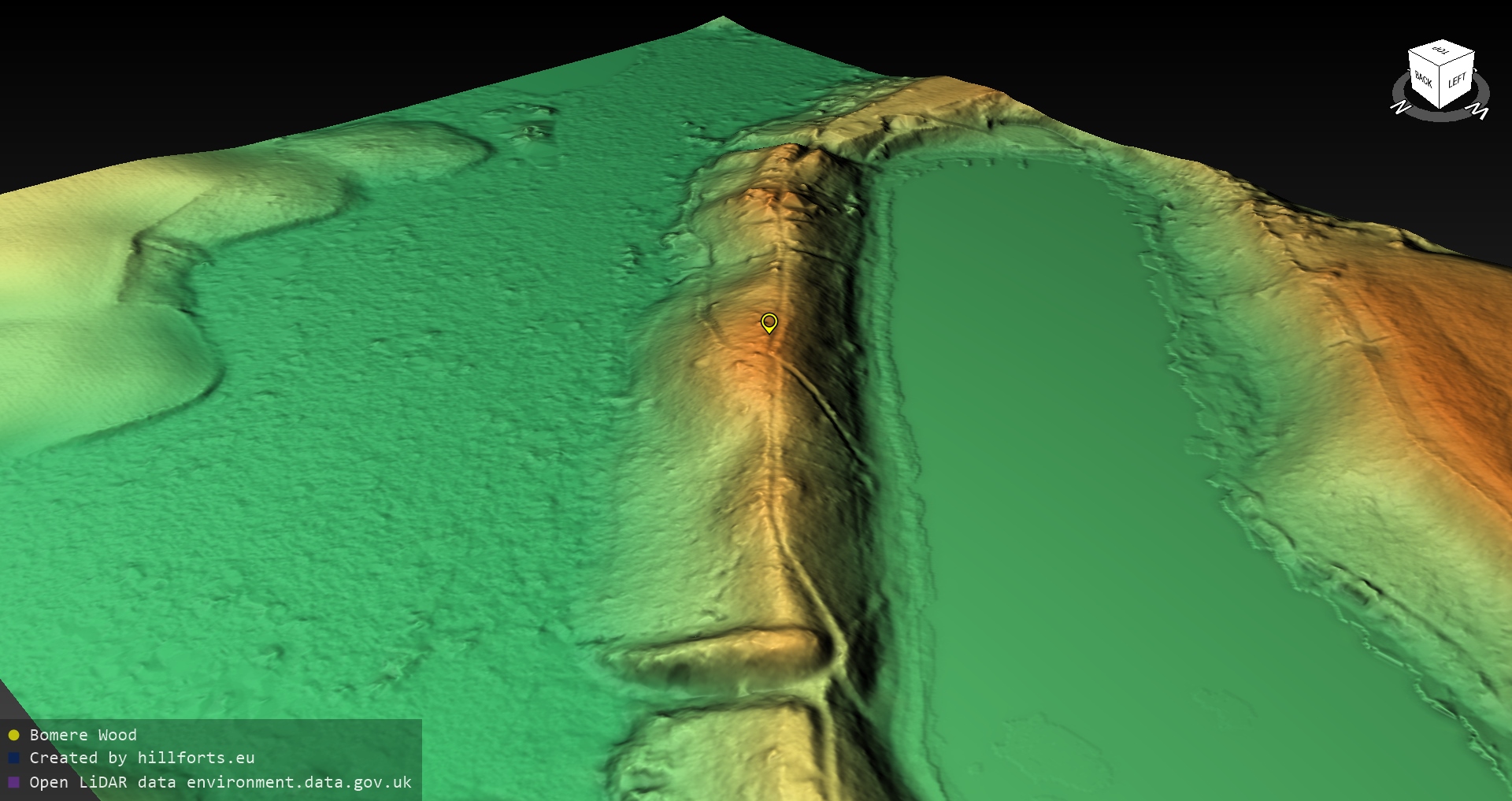Click the yellow location pin on ridge
The image size is (1512, 801).
pyautogui.click(x=769, y=322)
